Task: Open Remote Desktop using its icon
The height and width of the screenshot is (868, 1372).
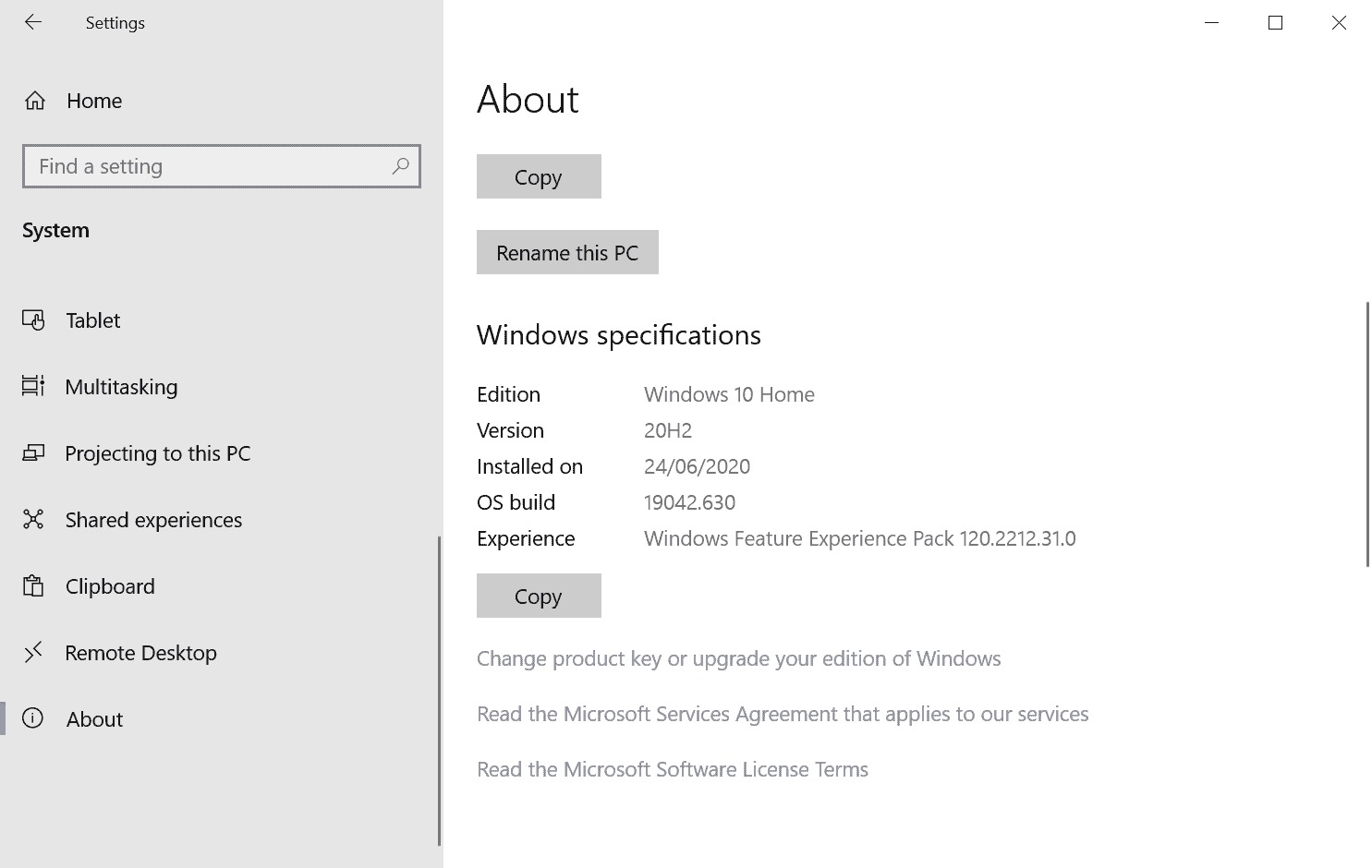Action: point(34,653)
